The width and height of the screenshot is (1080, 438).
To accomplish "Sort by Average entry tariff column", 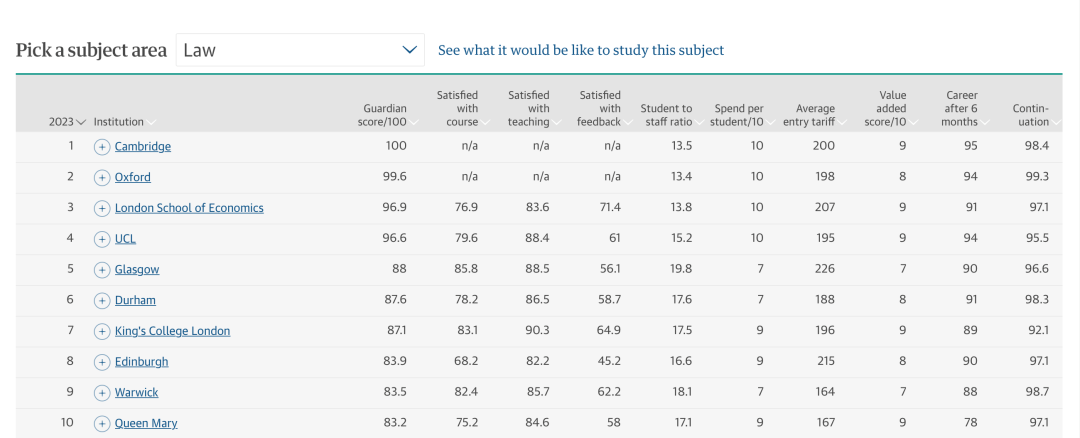I will tap(813, 115).
